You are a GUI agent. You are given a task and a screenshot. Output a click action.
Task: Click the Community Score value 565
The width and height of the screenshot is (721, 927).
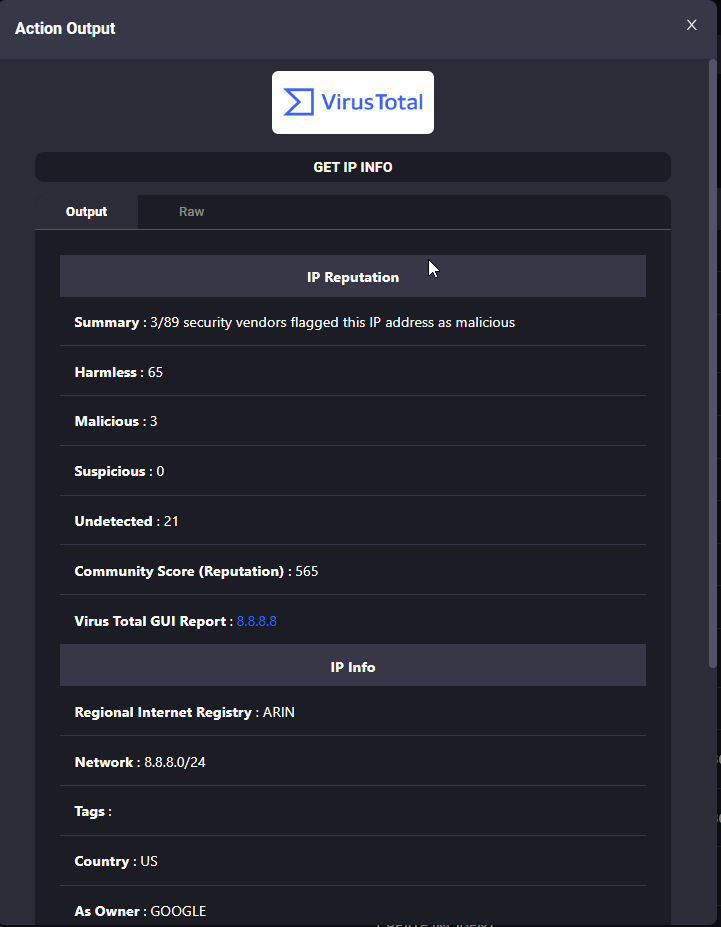307,571
